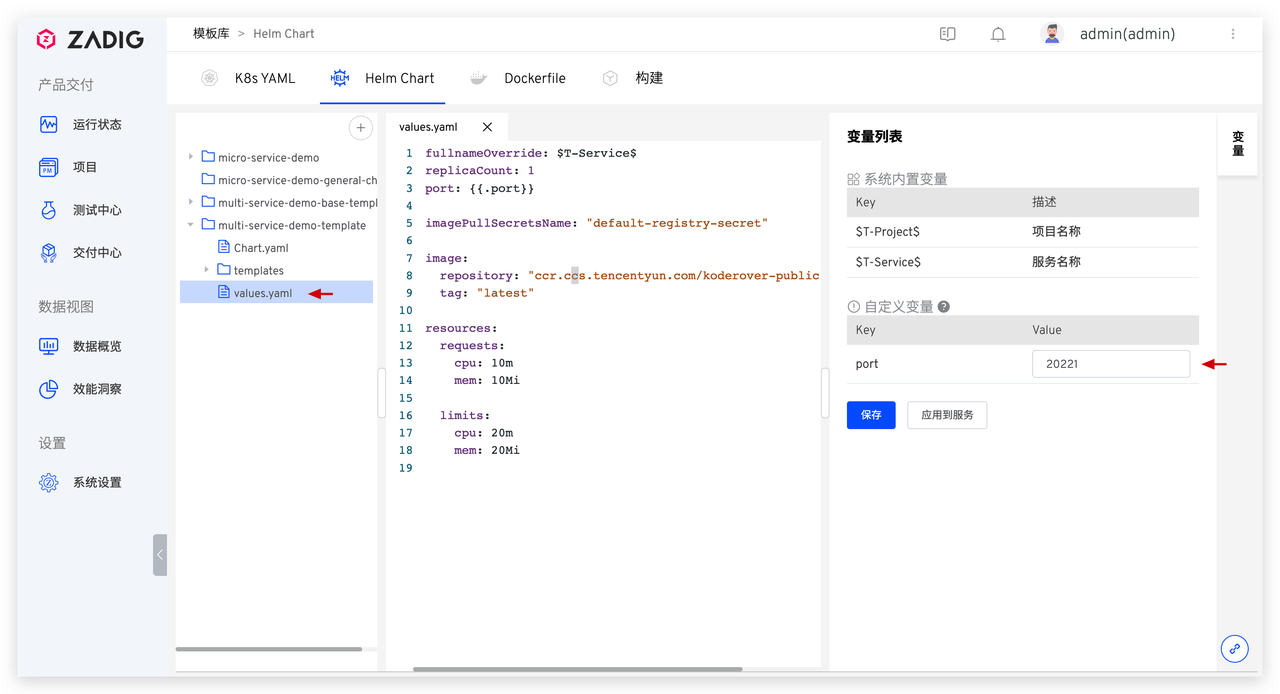Open the Chart.yaml file
This screenshot has width=1280, height=694.
coord(254,248)
